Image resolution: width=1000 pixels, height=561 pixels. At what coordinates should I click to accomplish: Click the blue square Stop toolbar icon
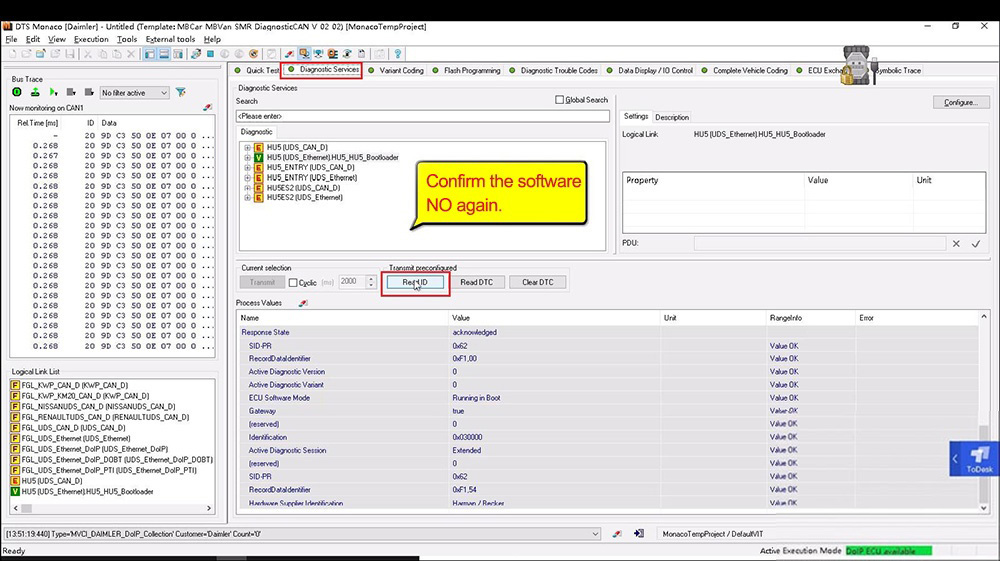pos(210,54)
